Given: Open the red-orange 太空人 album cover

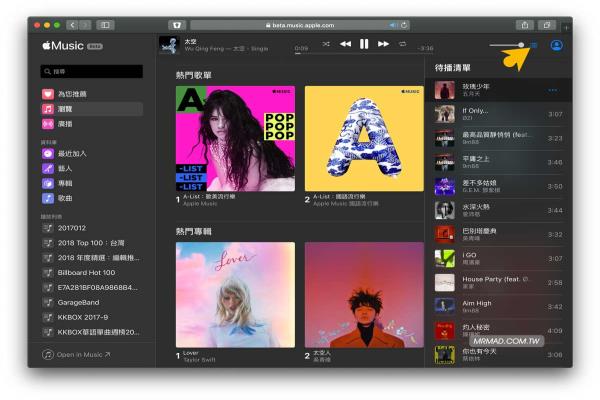Looking at the screenshot, I should [x=364, y=295].
